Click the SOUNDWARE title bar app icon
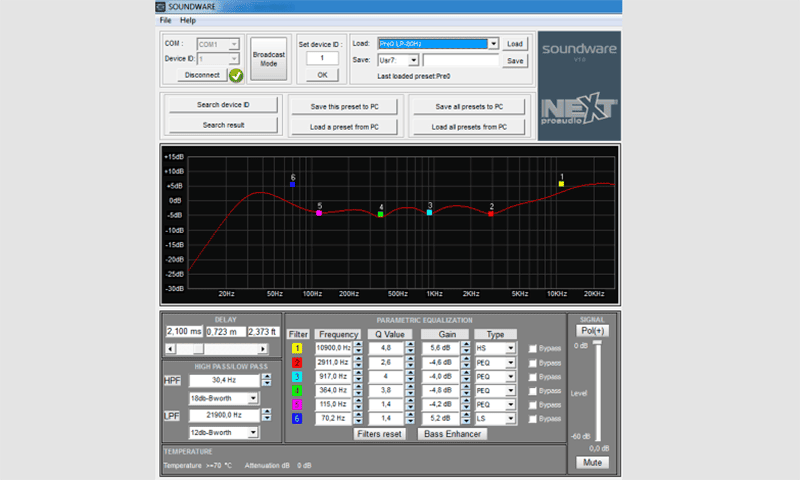Viewport: 800px width, 480px height. (x=161, y=7)
